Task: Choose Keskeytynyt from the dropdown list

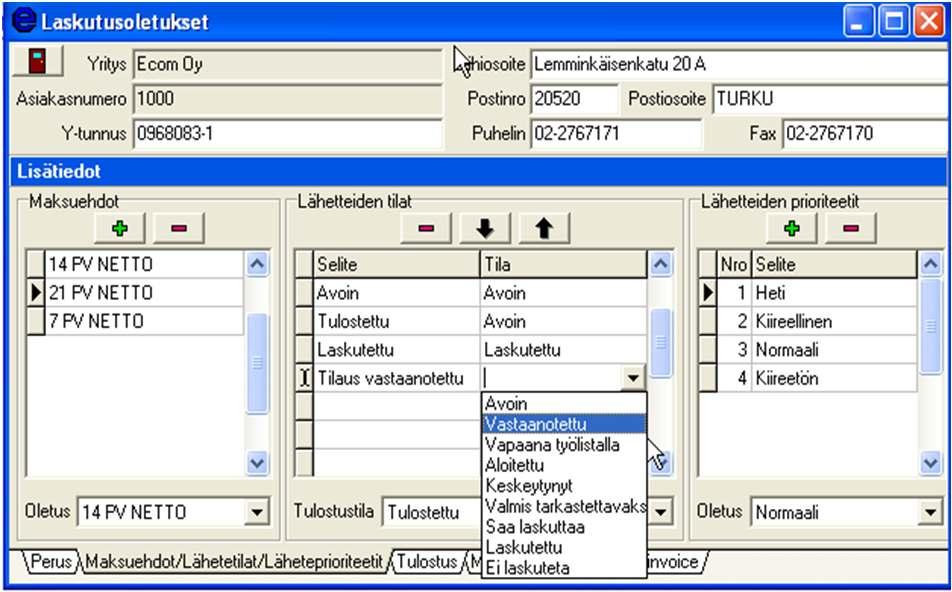Action: [x=564, y=486]
